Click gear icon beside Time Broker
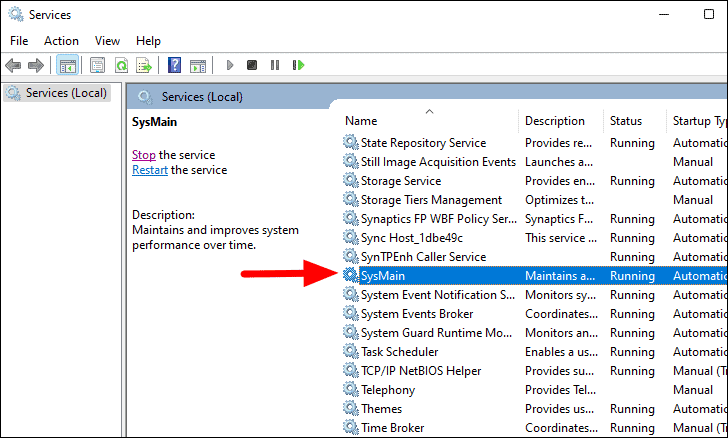Viewport: 728px width, 438px height. click(x=351, y=427)
